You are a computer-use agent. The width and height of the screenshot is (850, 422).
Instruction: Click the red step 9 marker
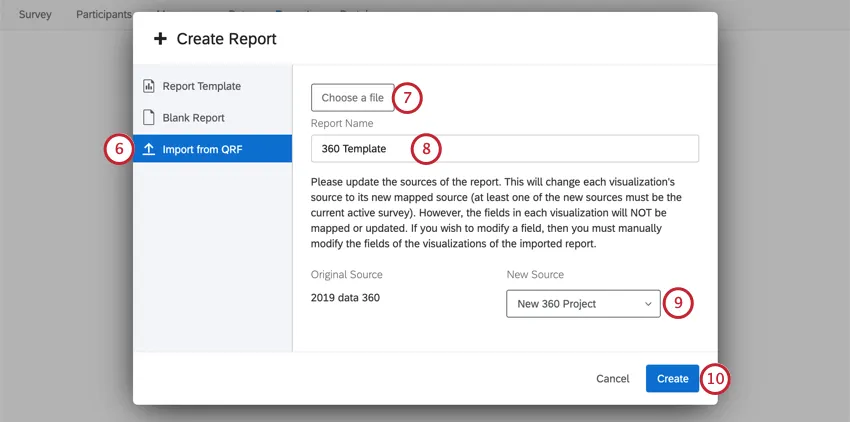pyautogui.click(x=679, y=303)
